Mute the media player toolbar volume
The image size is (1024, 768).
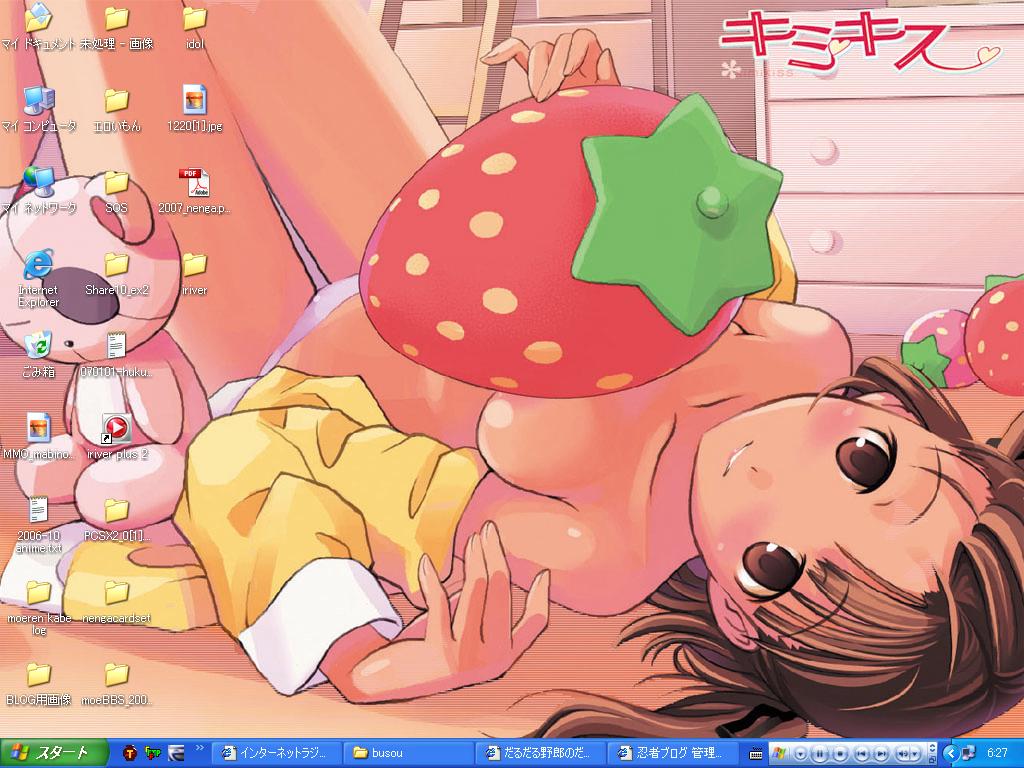(x=904, y=754)
